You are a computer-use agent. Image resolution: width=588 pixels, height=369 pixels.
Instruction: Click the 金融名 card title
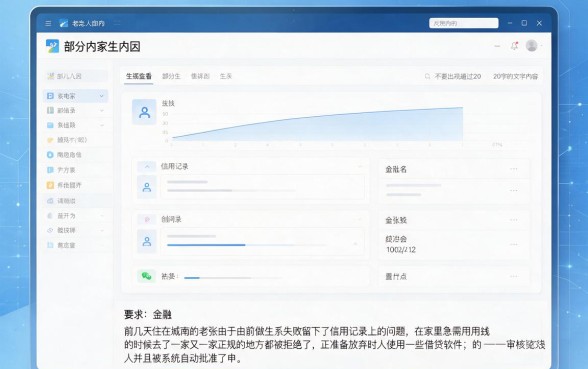(x=396, y=169)
